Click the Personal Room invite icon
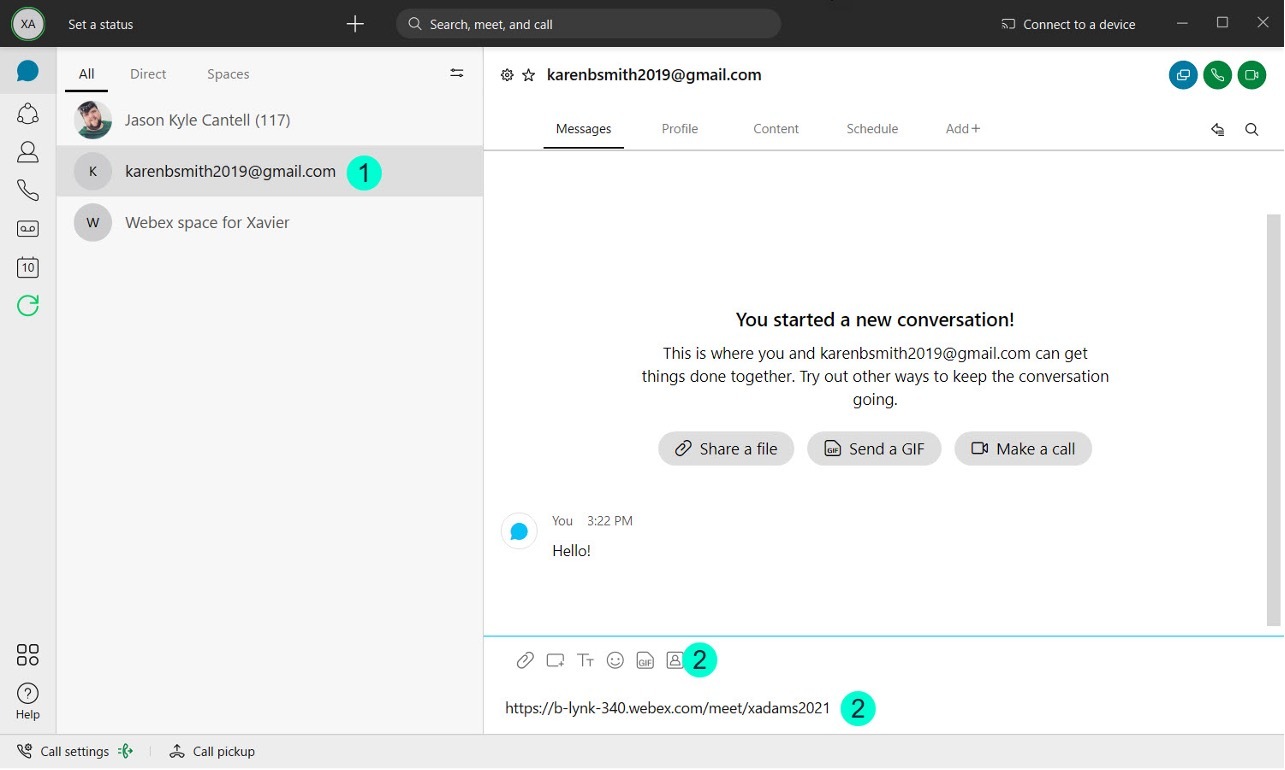Screen dimensions: 1285x770 [x=675, y=660]
